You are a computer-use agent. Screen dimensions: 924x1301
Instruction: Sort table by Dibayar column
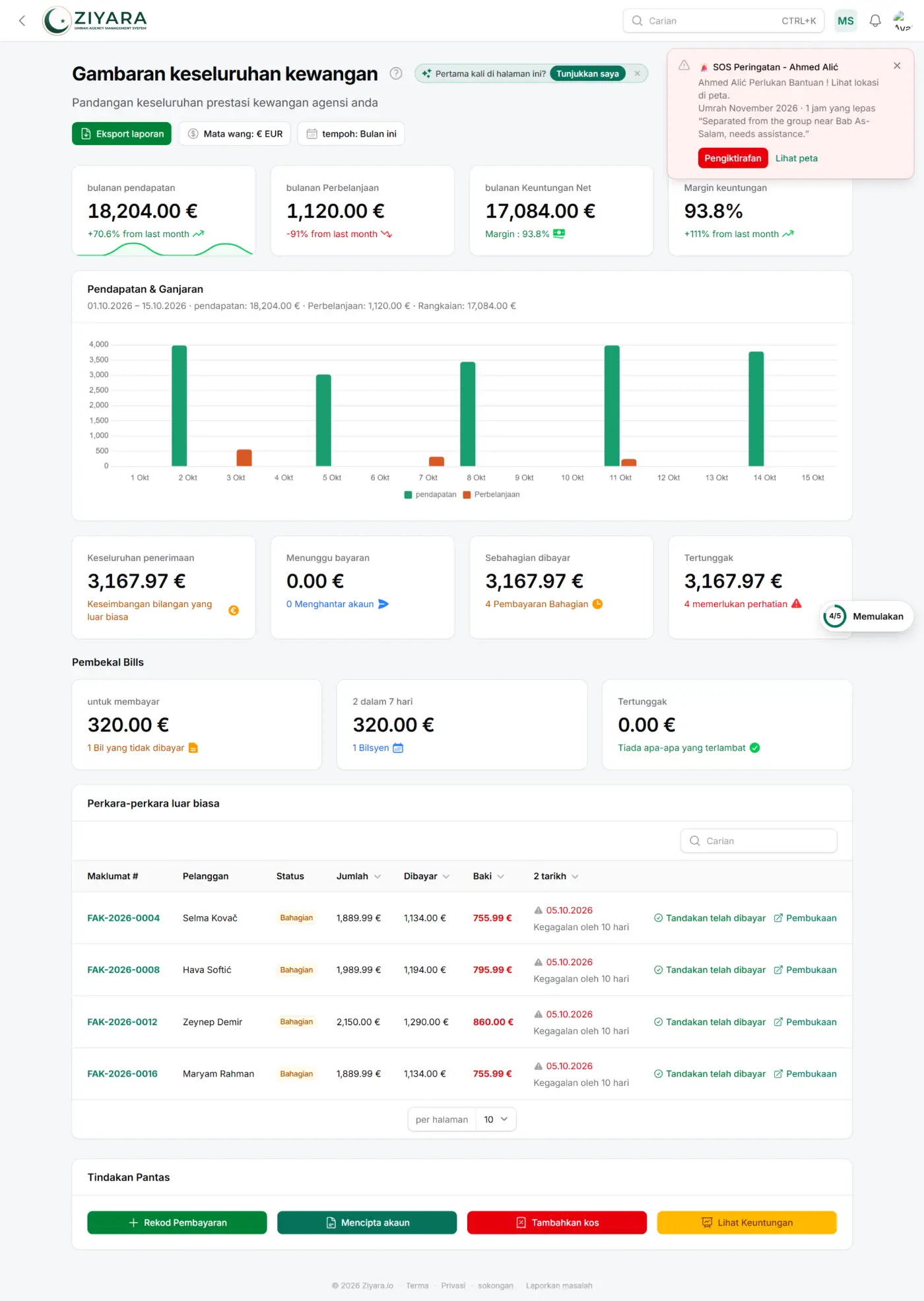(x=427, y=876)
